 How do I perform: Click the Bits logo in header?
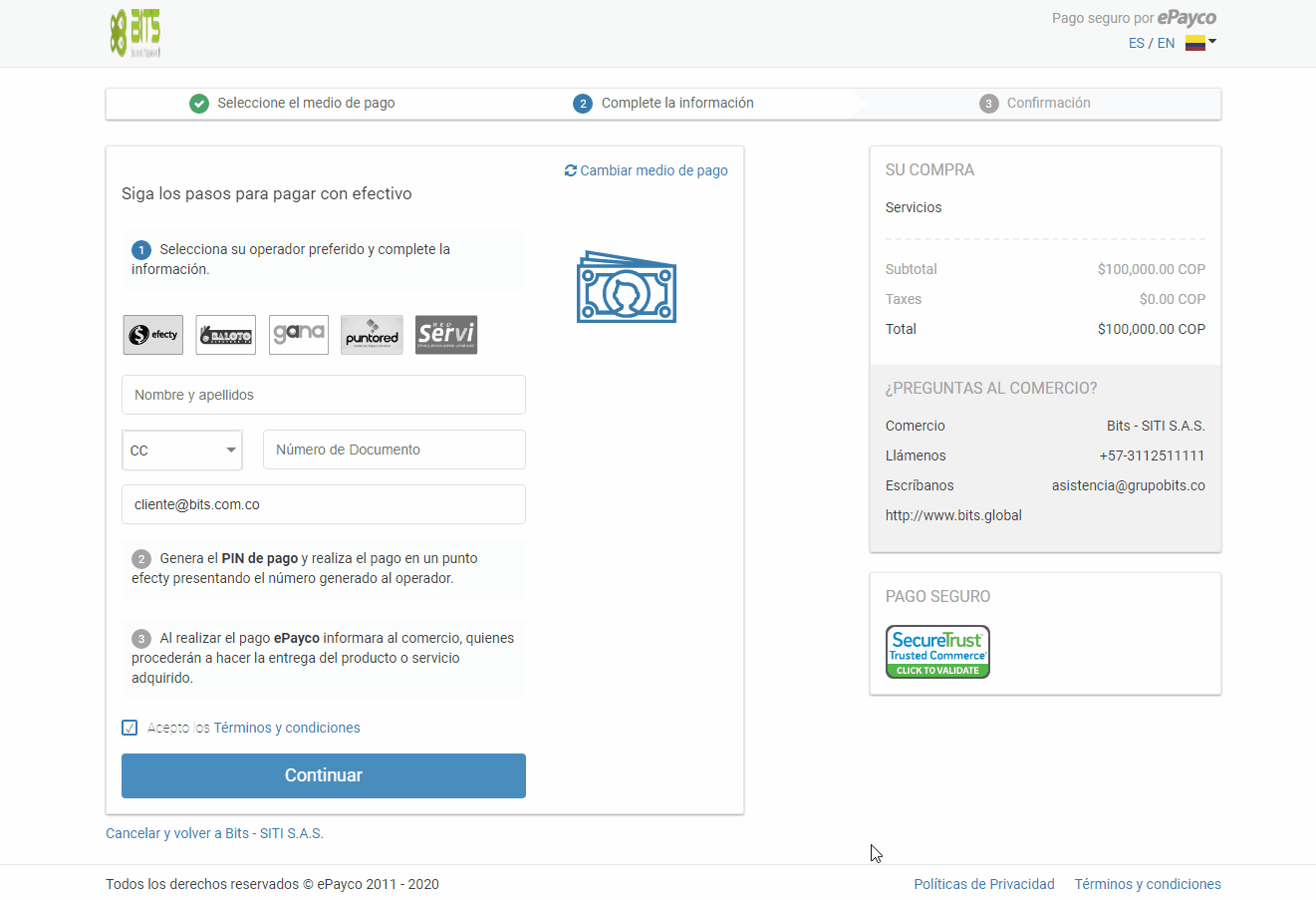point(135,33)
